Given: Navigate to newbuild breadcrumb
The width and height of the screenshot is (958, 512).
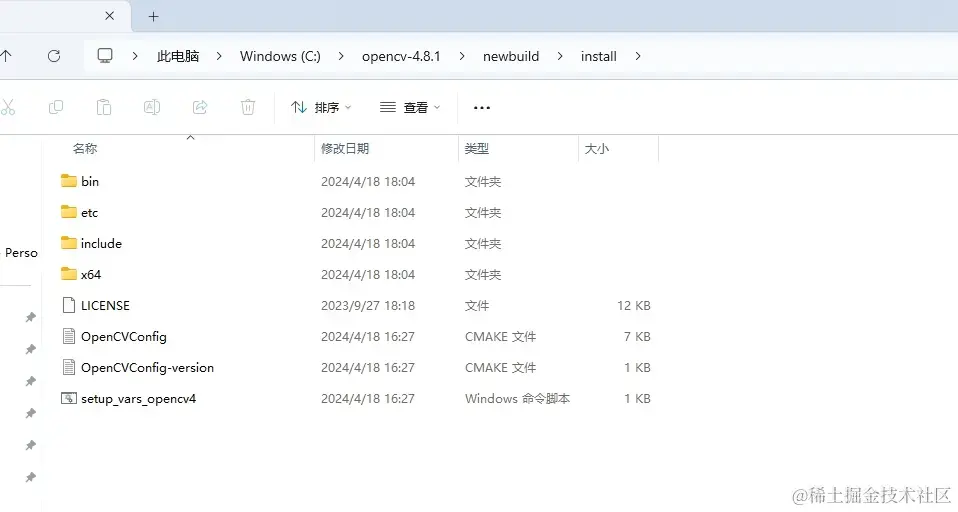Looking at the screenshot, I should 511,56.
